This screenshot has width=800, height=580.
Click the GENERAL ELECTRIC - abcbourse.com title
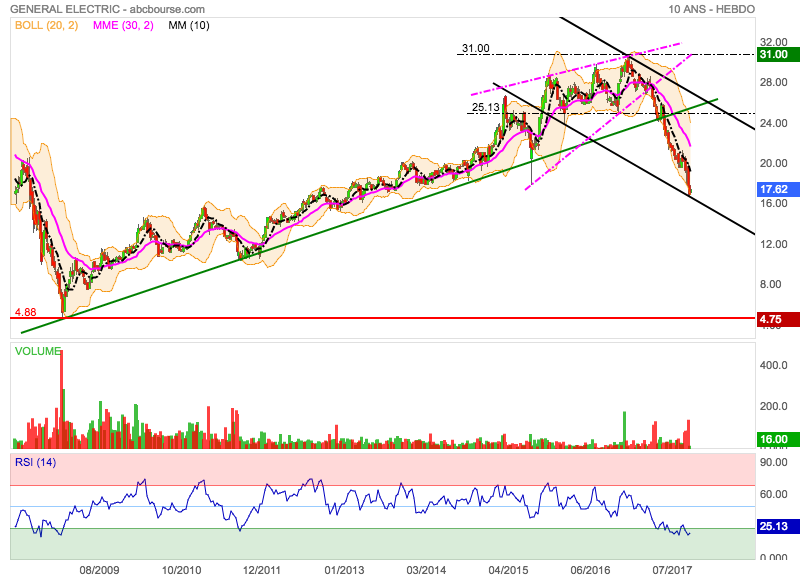(108, 9)
